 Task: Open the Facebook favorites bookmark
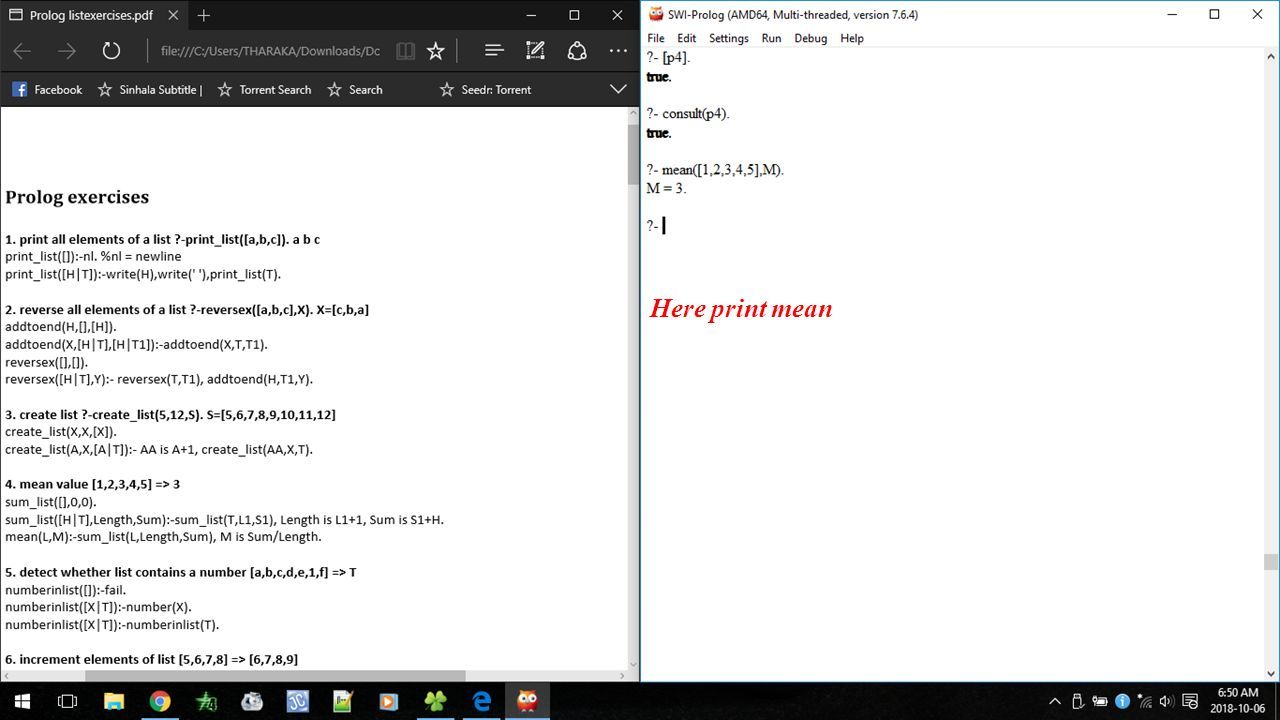tap(47, 89)
